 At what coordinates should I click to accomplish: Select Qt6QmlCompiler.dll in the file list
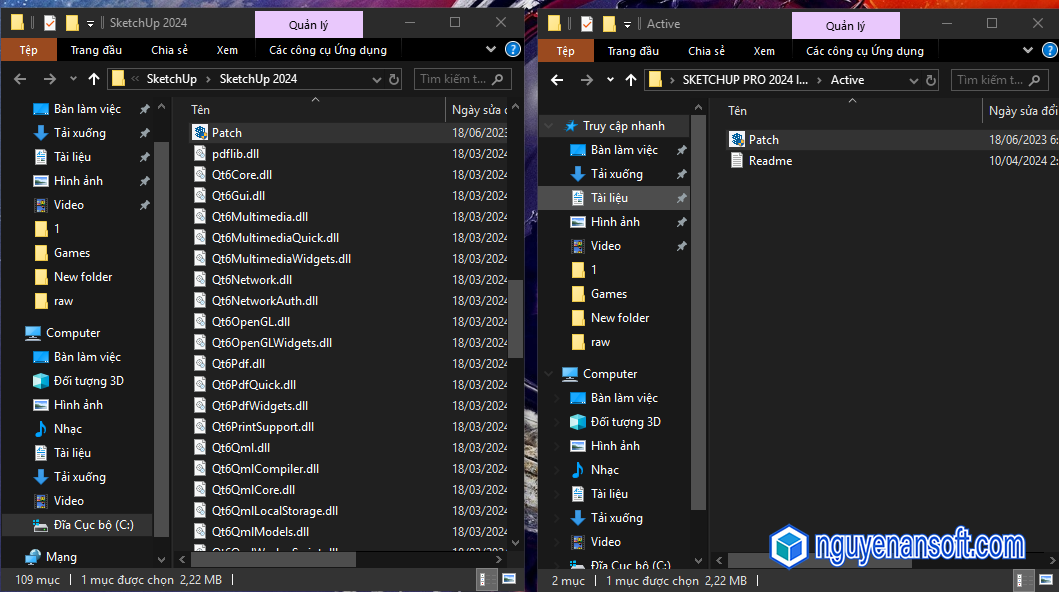click(x=265, y=468)
